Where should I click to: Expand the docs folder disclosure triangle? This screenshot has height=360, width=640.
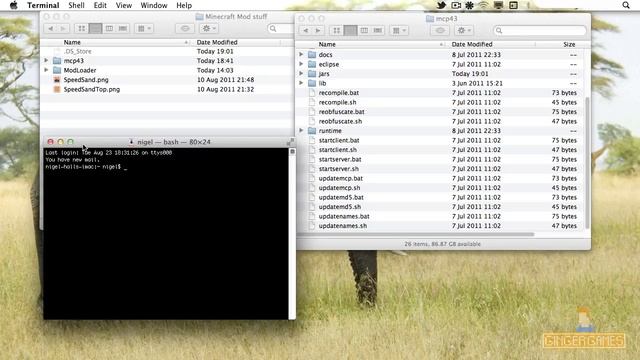(x=301, y=54)
